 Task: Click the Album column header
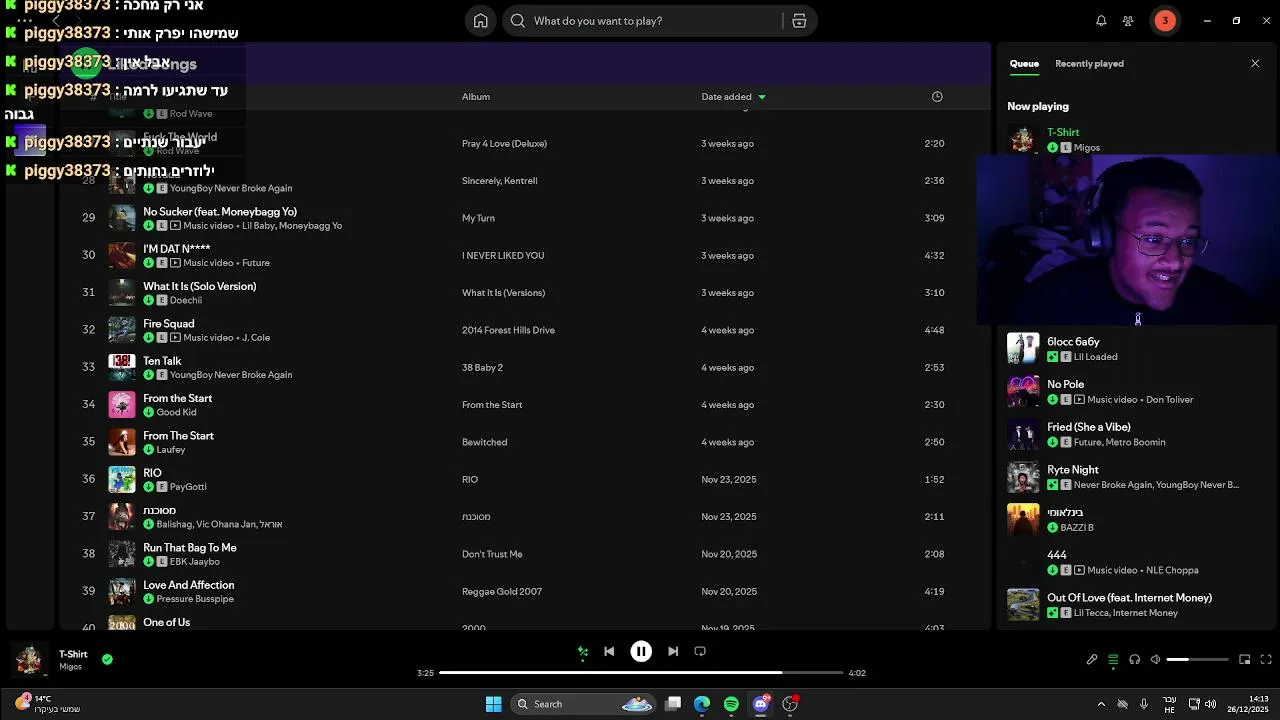(x=476, y=97)
